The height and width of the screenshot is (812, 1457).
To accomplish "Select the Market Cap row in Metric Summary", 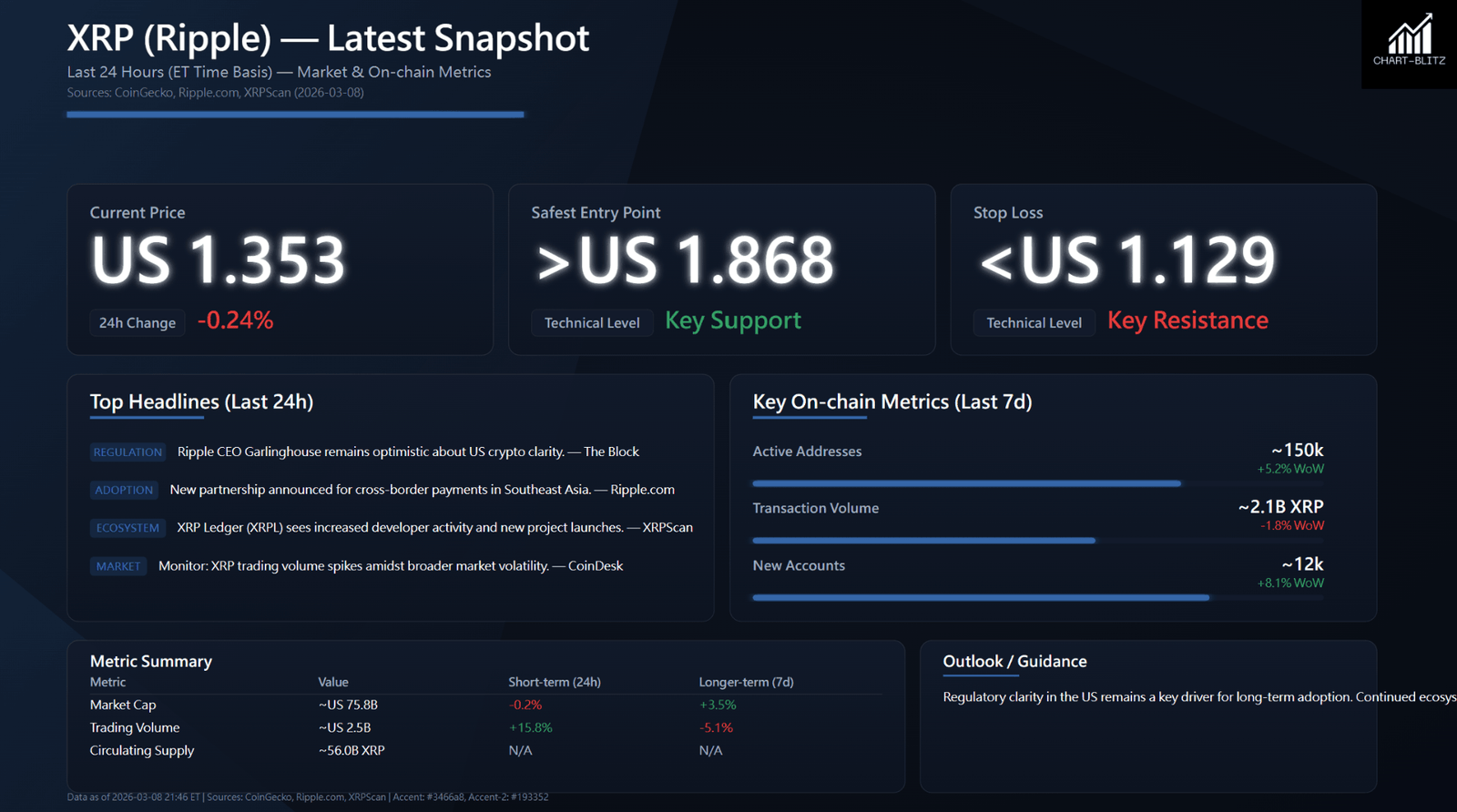I will tap(123, 705).
